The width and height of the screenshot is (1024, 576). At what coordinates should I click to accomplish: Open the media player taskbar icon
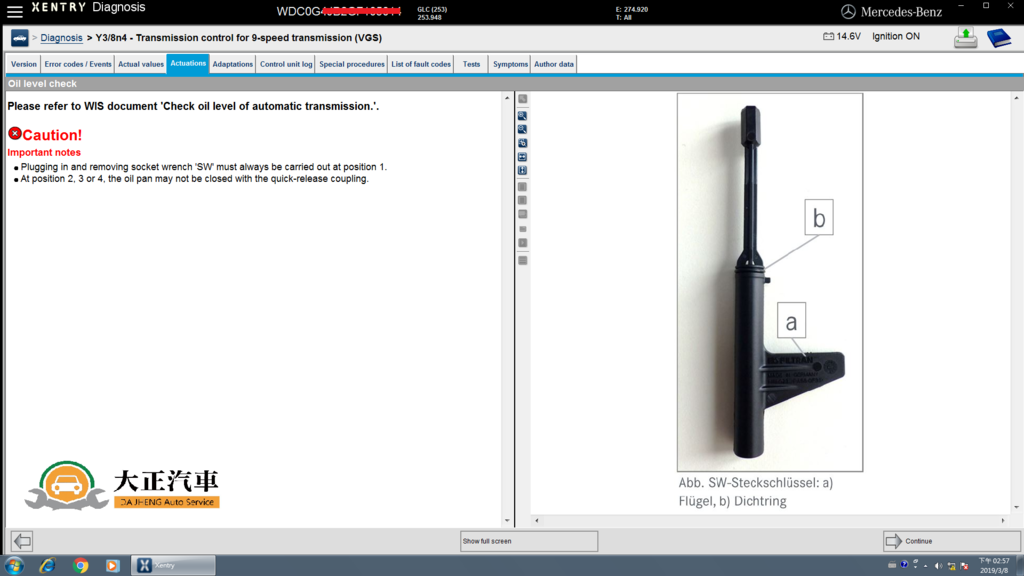click(x=112, y=565)
